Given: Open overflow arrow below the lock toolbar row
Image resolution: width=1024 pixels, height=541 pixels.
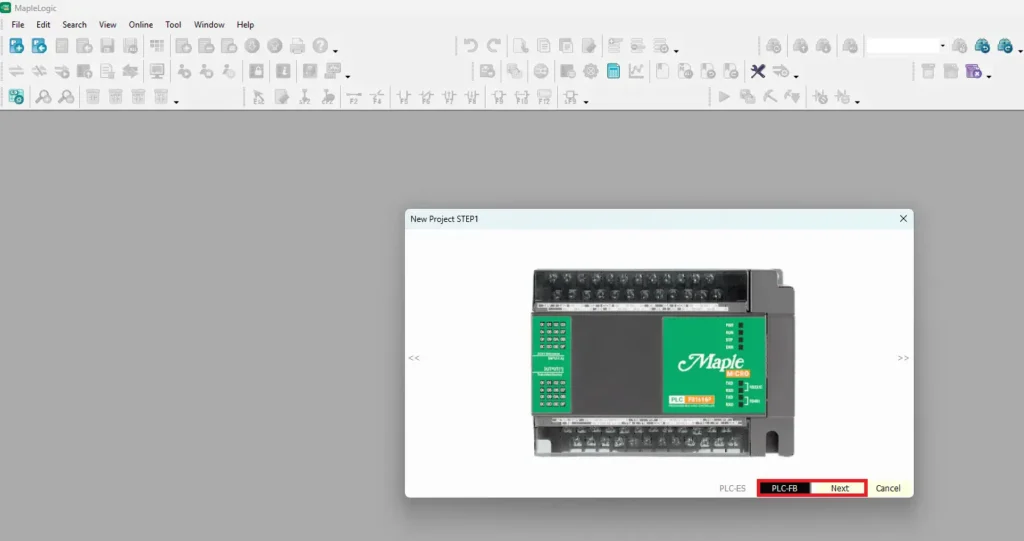Looking at the screenshot, I should tap(347, 76).
